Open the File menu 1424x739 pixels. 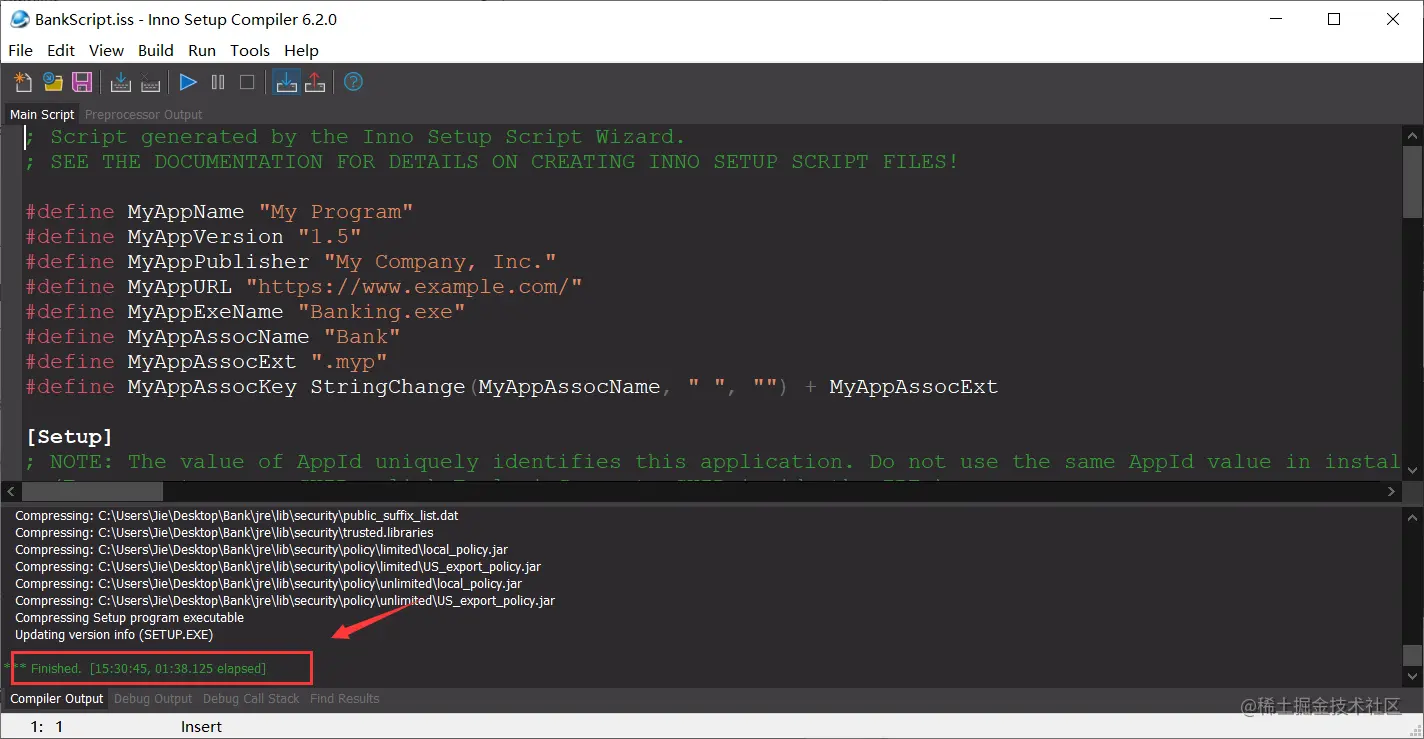pos(20,50)
